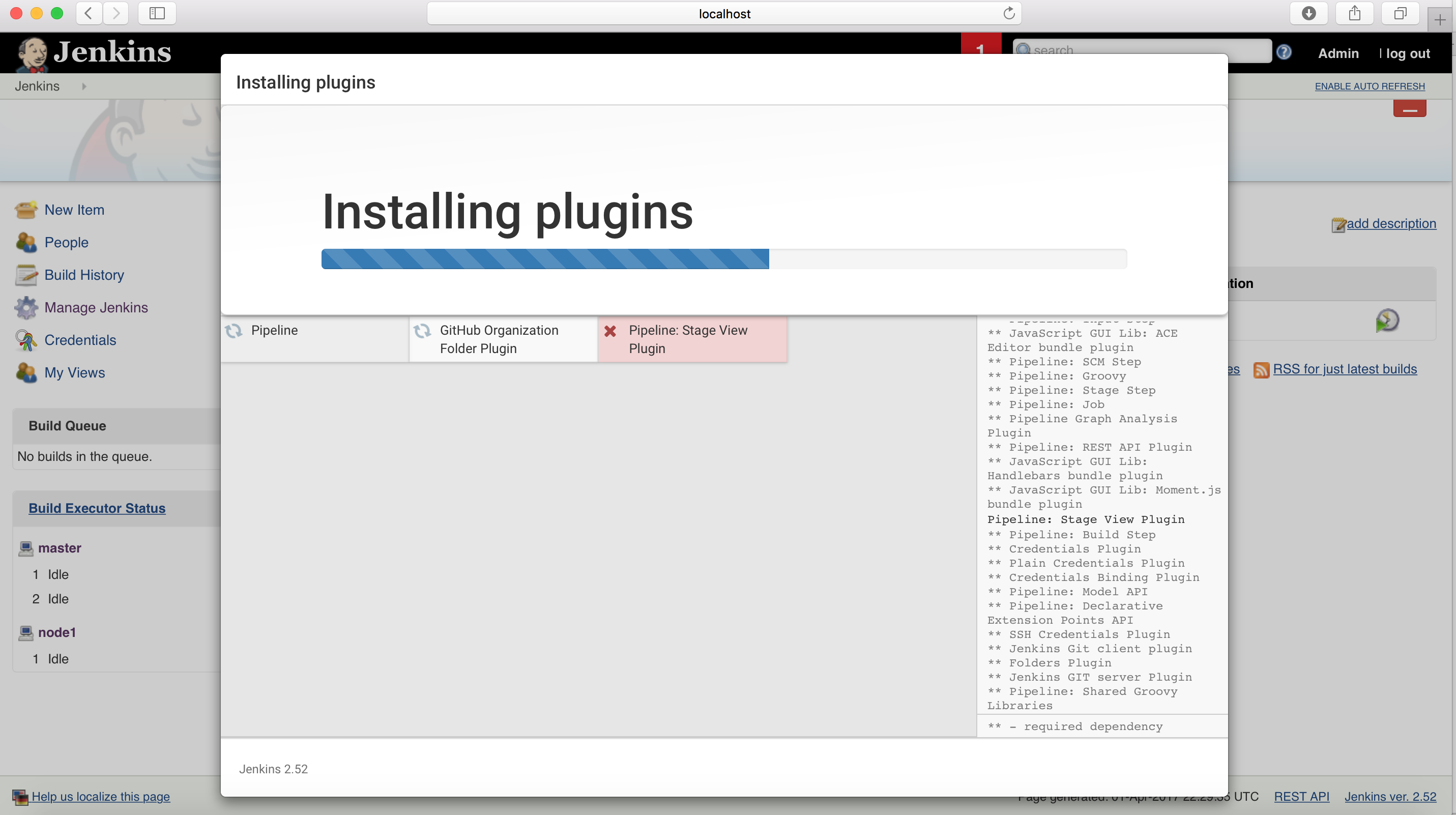
Task: Select the failed Pipeline: Stage View Plugin tile
Action: [692, 339]
